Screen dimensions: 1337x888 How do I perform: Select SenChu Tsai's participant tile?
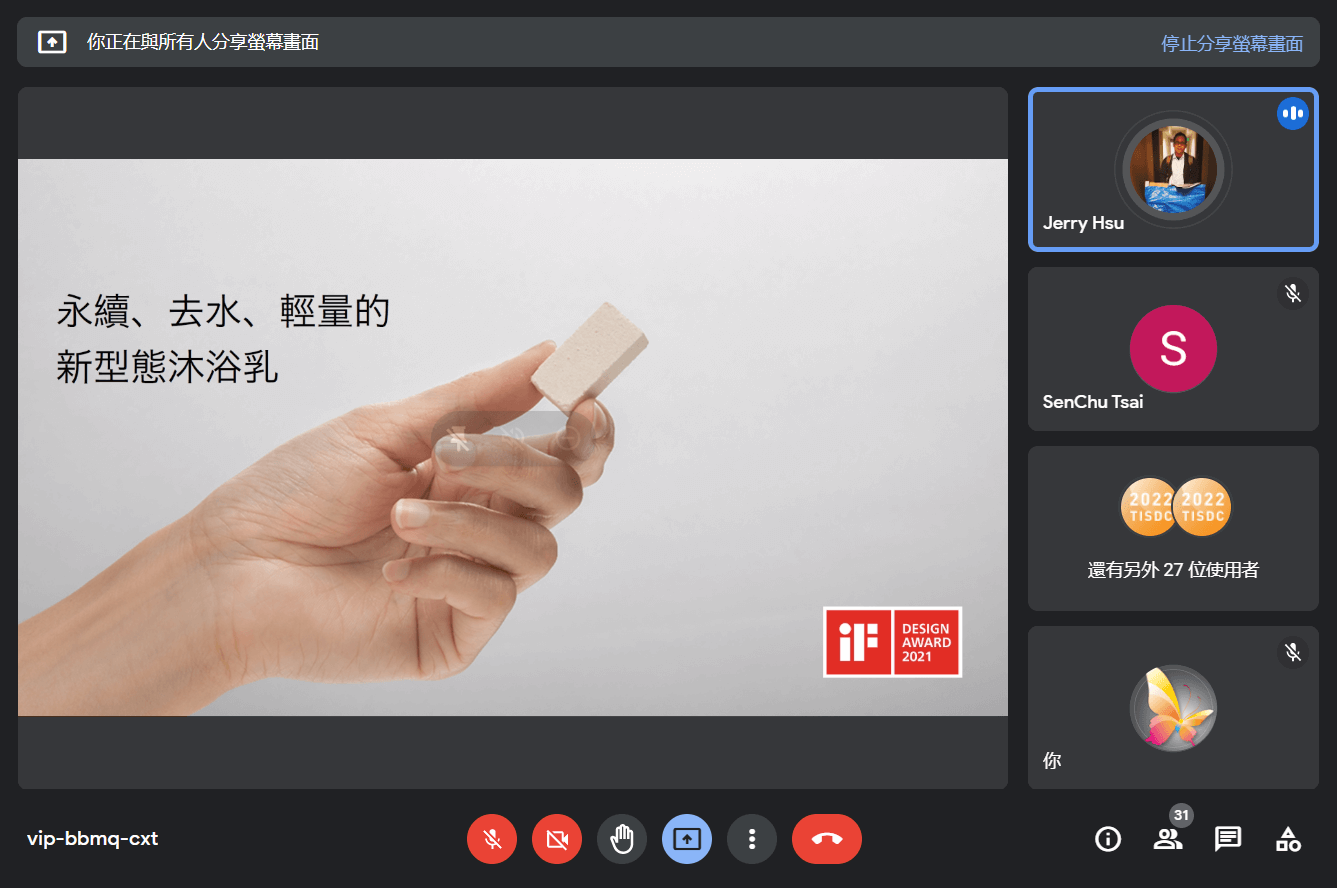click(x=1172, y=349)
